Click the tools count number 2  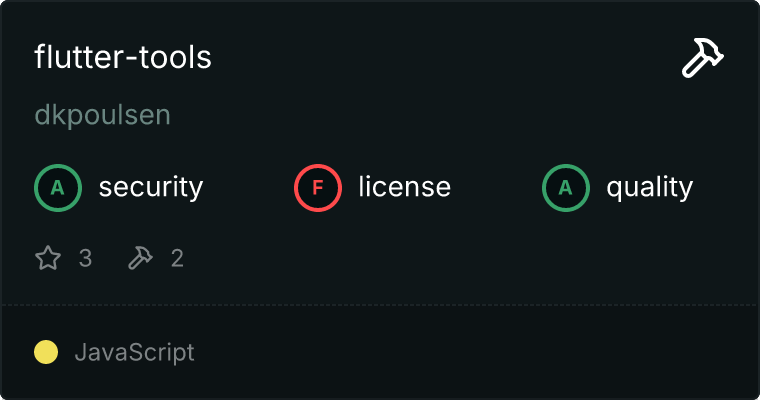coord(177,259)
